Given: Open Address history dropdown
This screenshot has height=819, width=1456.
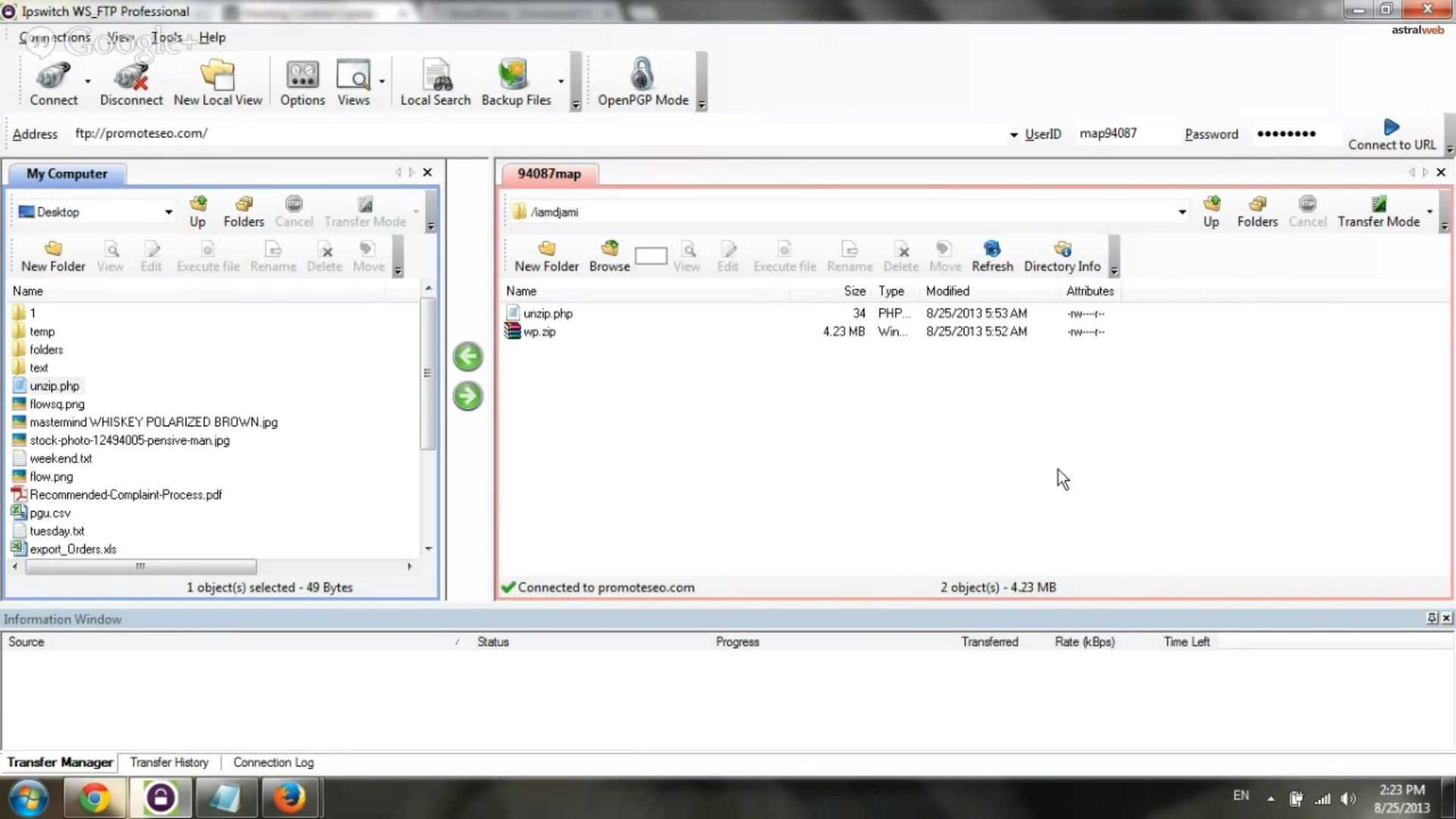Looking at the screenshot, I should tap(1014, 135).
